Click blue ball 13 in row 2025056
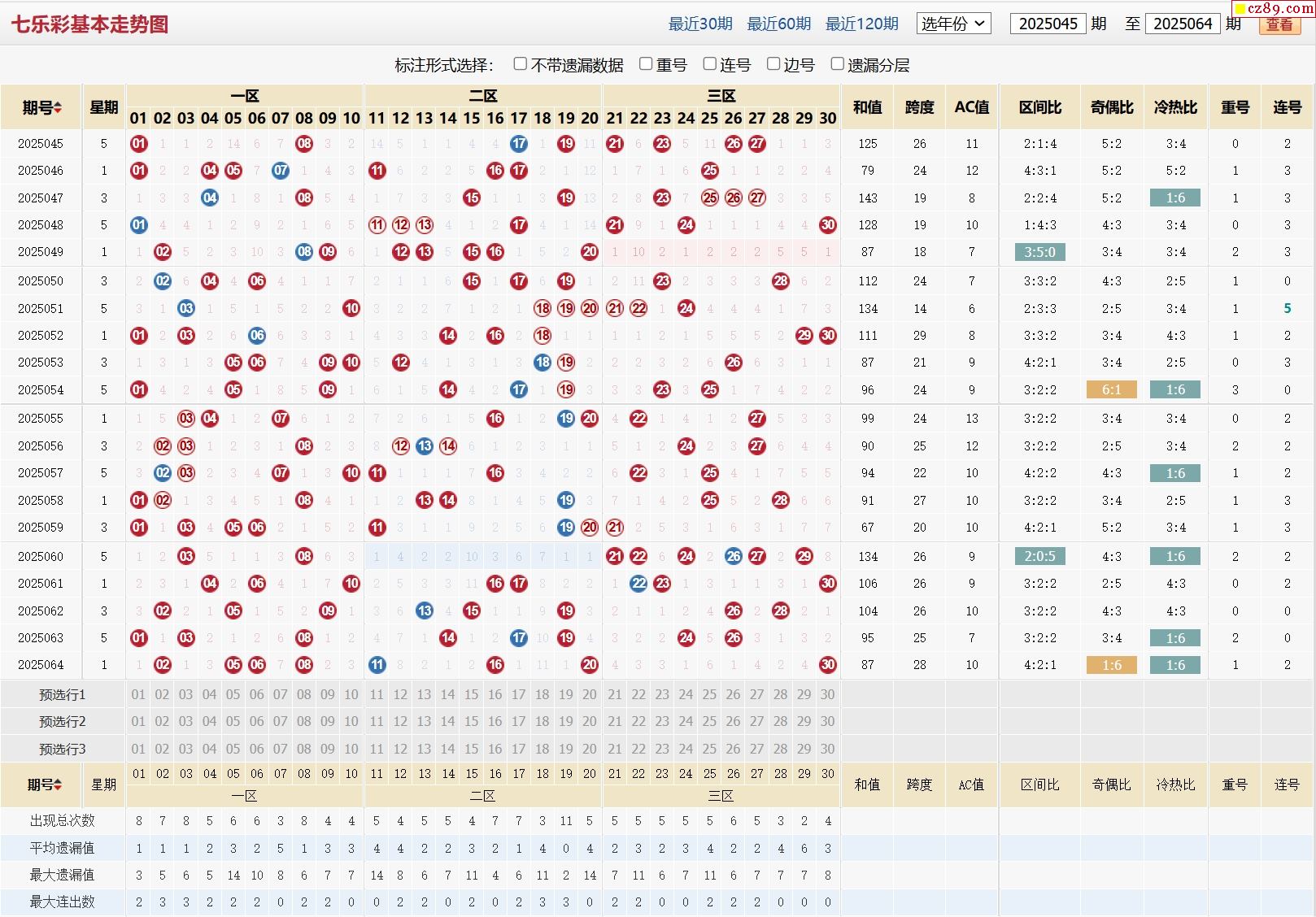The height and width of the screenshot is (917, 1316). tap(425, 446)
